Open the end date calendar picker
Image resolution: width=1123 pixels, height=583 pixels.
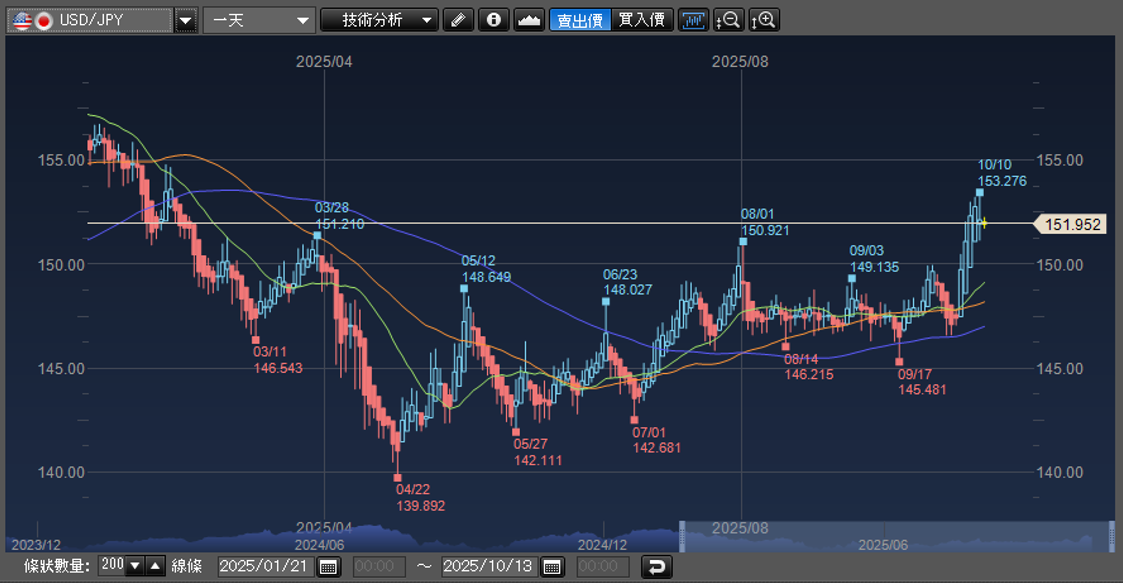551,567
